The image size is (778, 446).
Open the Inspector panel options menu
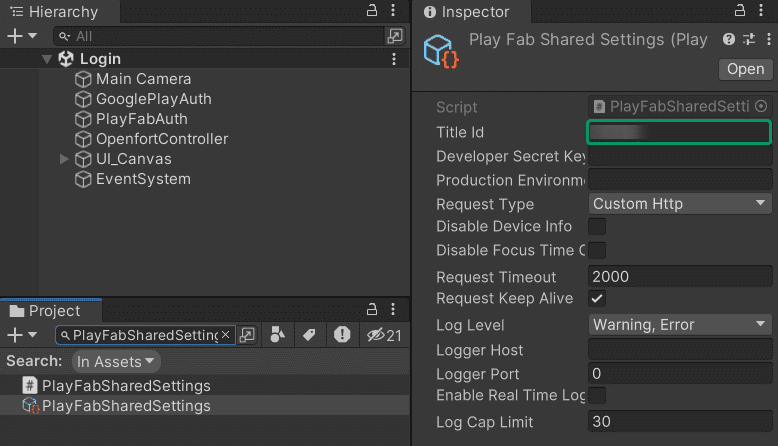(761, 10)
